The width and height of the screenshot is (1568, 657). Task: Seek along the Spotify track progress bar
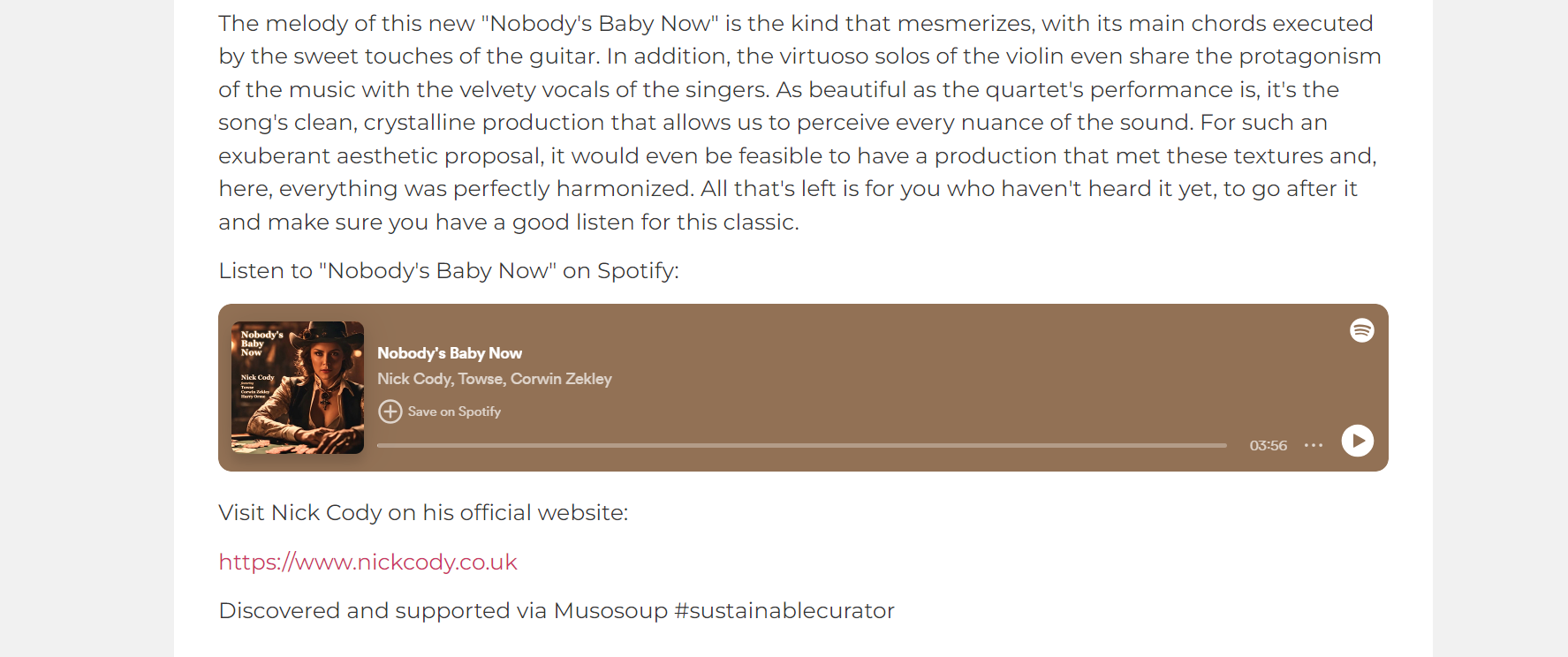pyautogui.click(x=802, y=445)
